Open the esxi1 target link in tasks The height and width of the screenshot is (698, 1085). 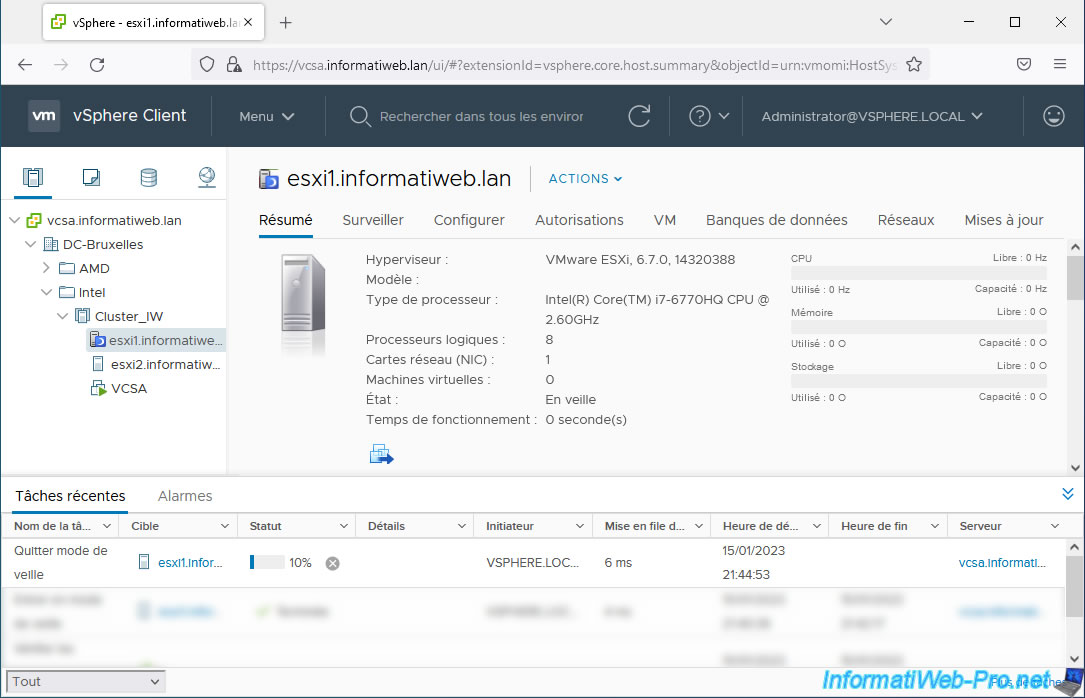190,563
